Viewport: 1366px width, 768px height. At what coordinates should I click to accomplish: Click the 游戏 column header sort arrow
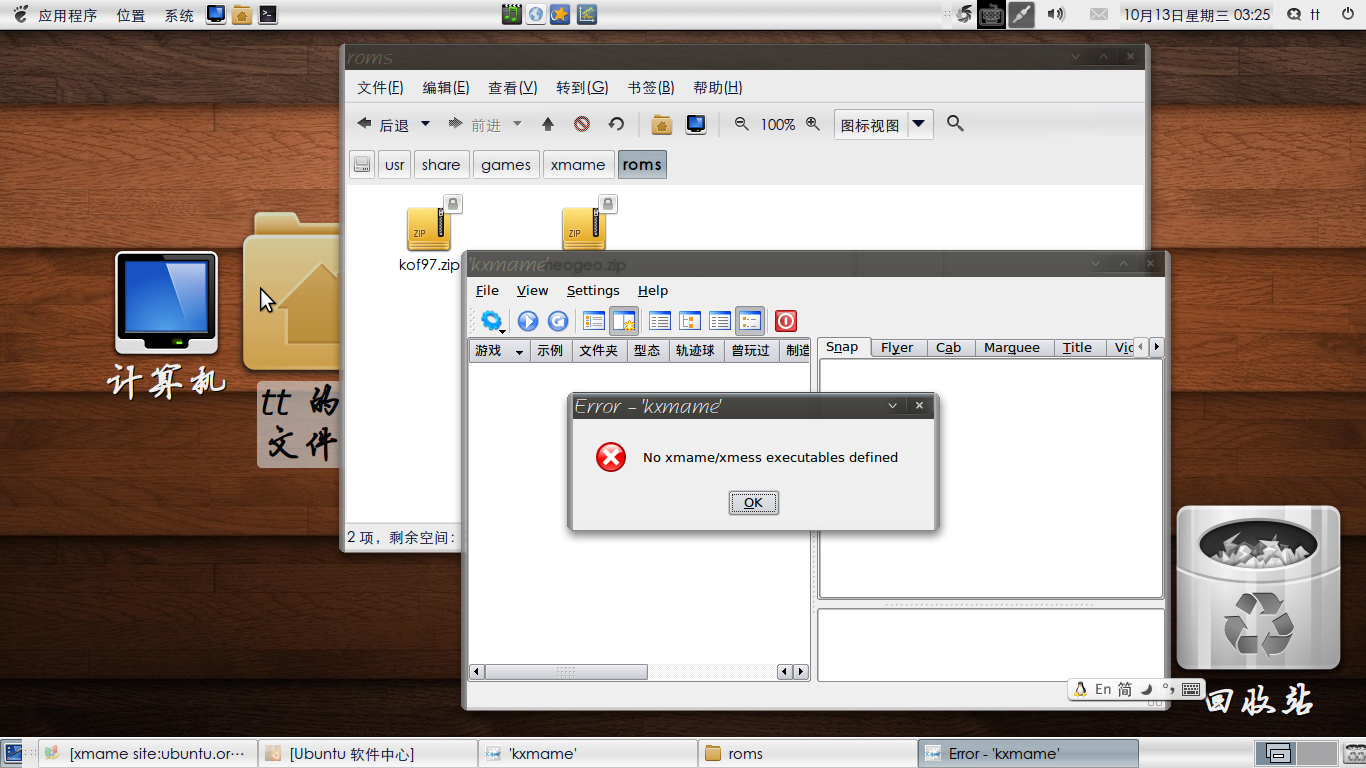tap(519, 351)
